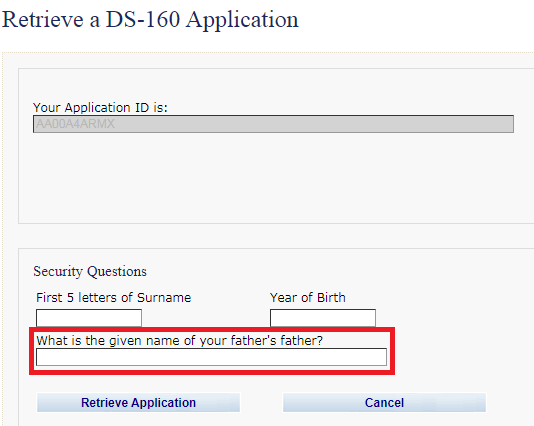The height and width of the screenshot is (426, 534).
Task: Cancel the application retrieval
Action: click(384, 403)
